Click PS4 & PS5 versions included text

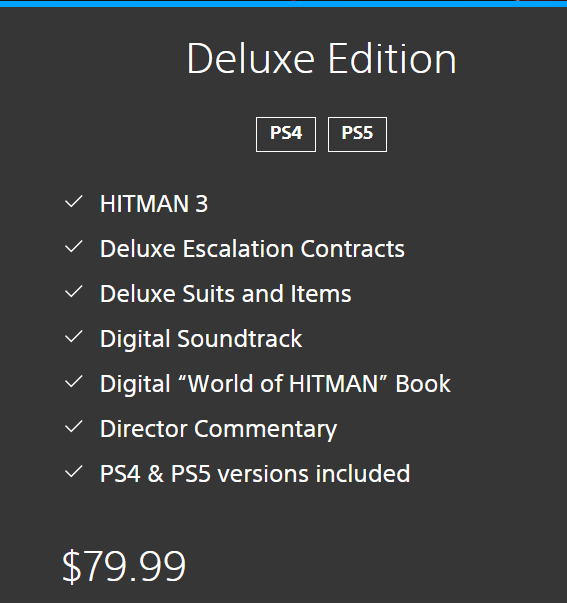tap(255, 473)
